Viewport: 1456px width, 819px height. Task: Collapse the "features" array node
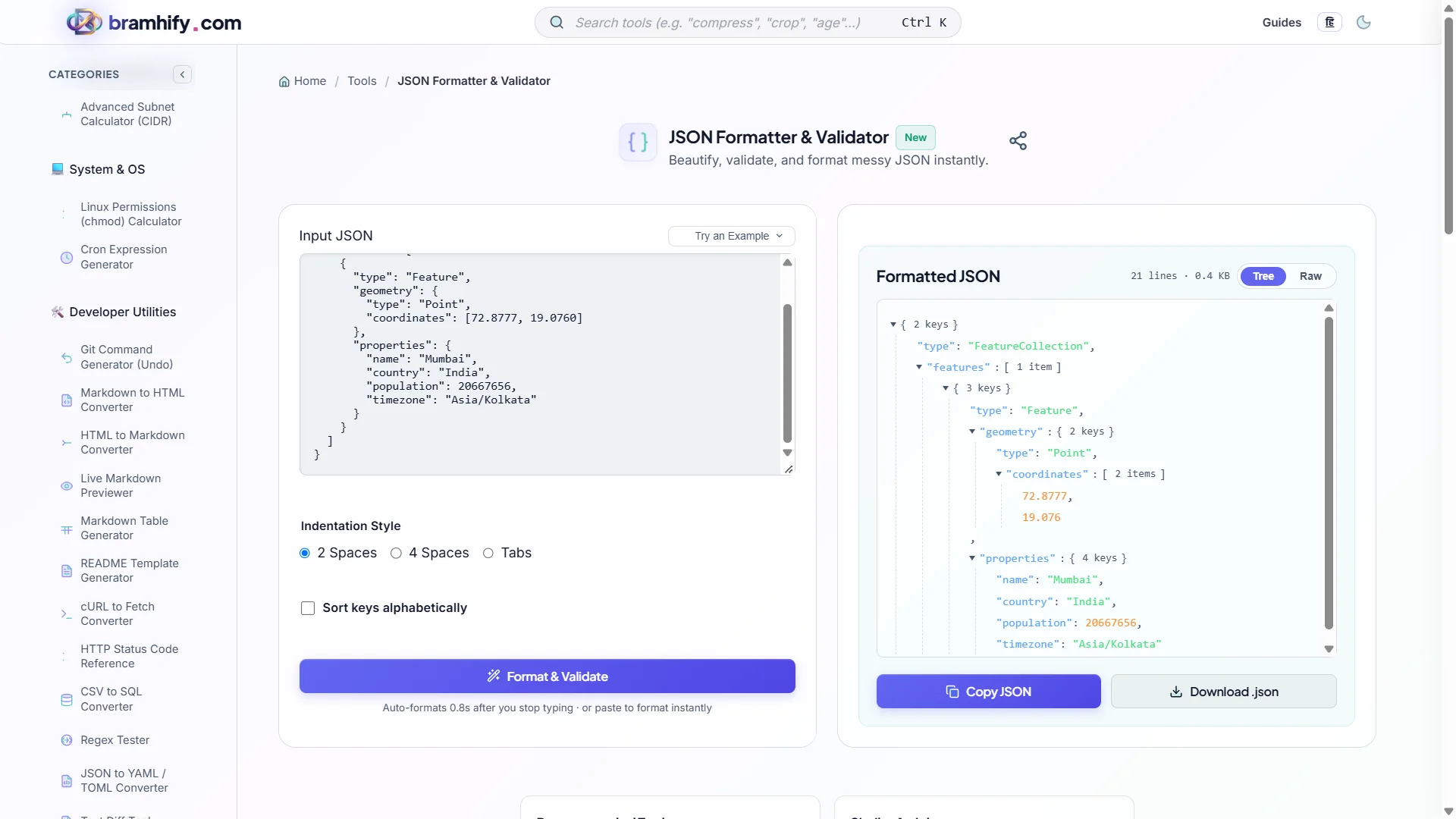919,367
